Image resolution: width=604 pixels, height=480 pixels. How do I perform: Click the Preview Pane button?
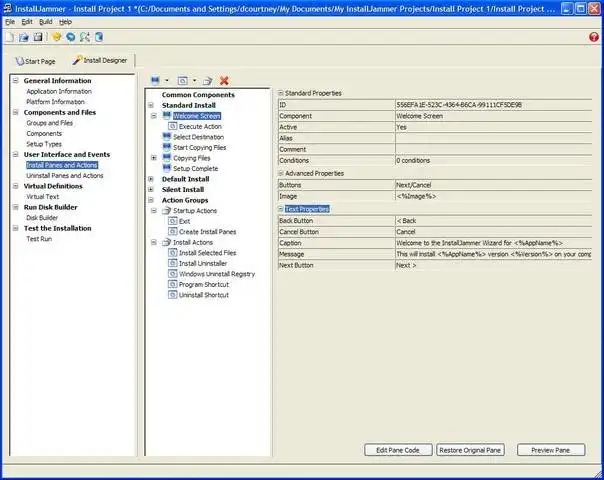[551, 450]
